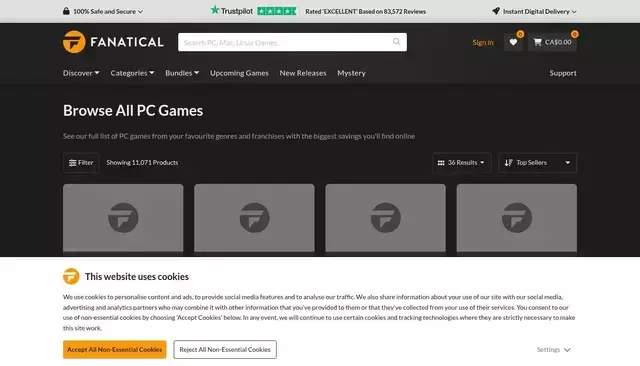This screenshot has width=640, height=366.
Task: Open the Support page
Action: coord(563,73)
